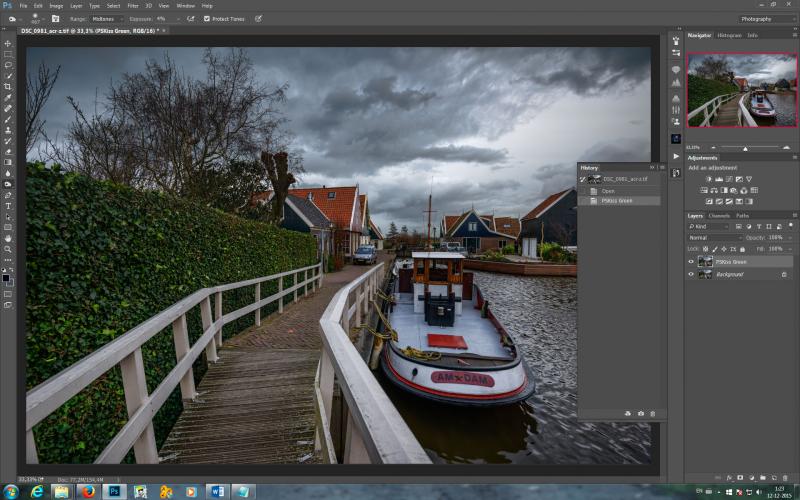Screen dimensions: 800x500
Task: Switch to the Channels tab
Action: (x=719, y=216)
